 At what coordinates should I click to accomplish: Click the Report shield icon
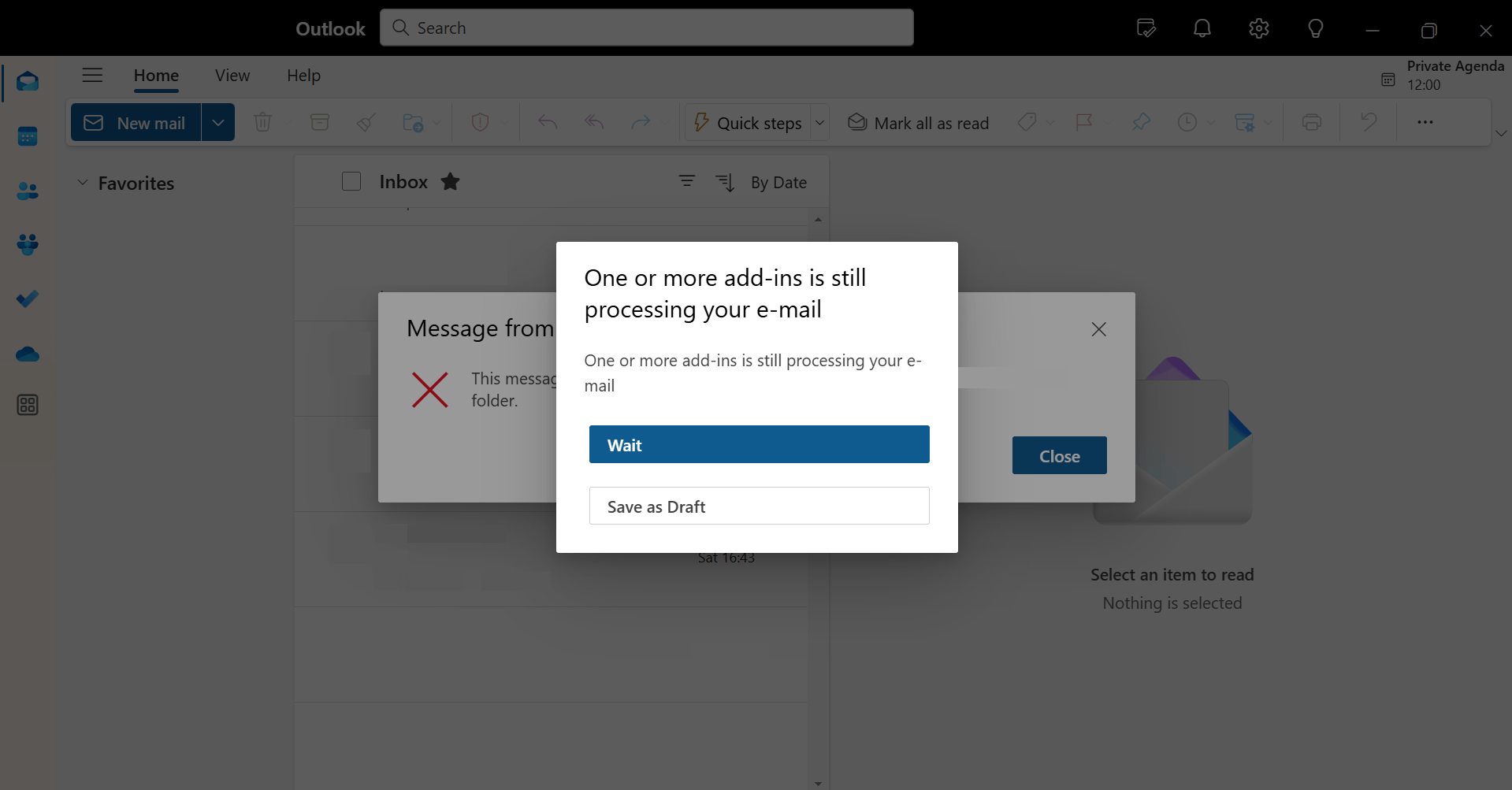(x=480, y=122)
